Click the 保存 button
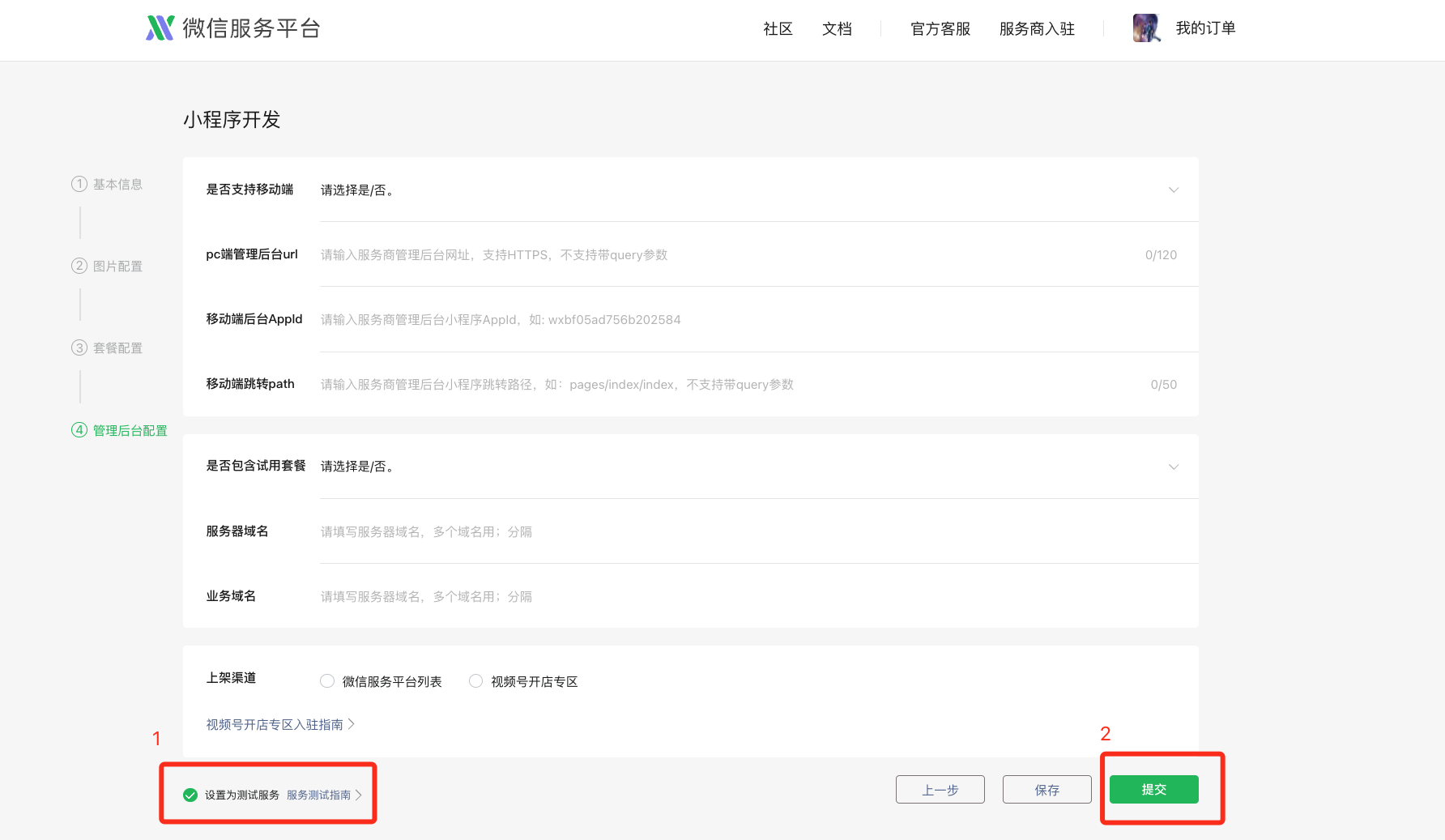The width and height of the screenshot is (1445, 840). pyautogui.click(x=1046, y=790)
